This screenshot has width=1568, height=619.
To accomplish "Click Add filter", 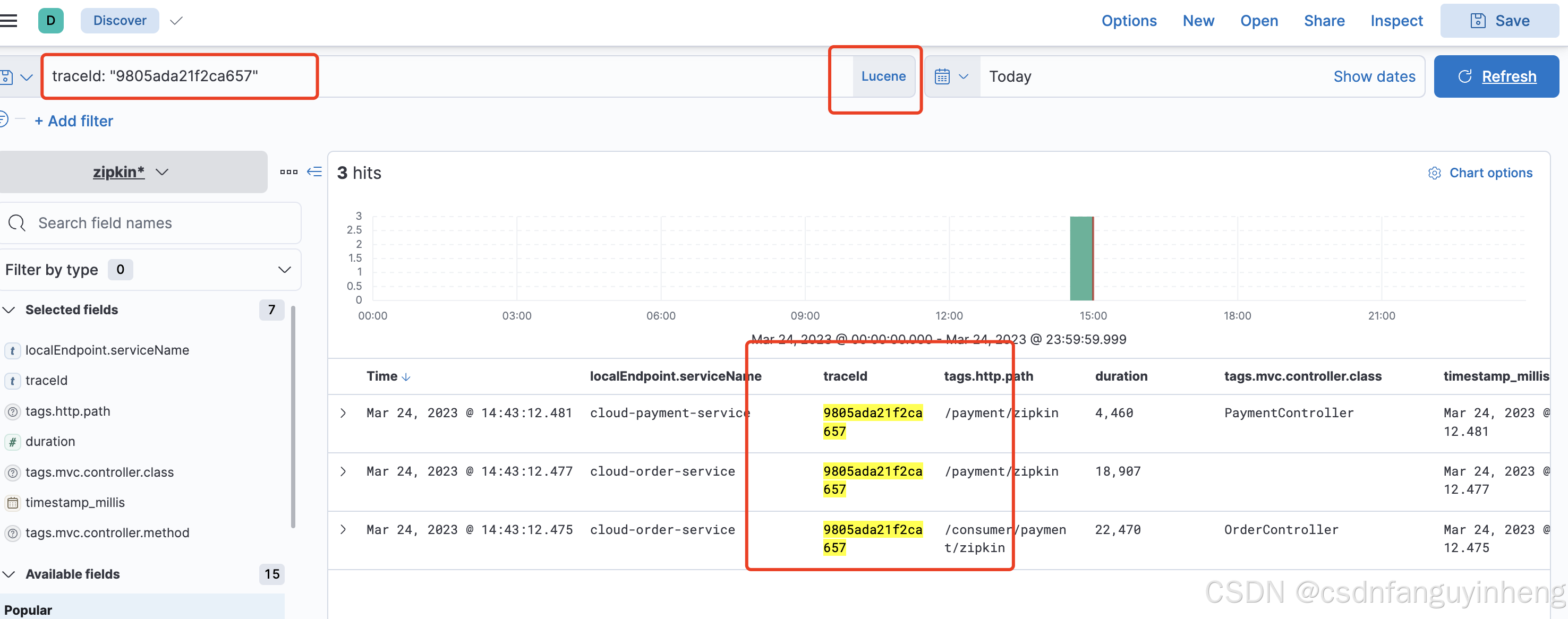I will pyautogui.click(x=74, y=121).
